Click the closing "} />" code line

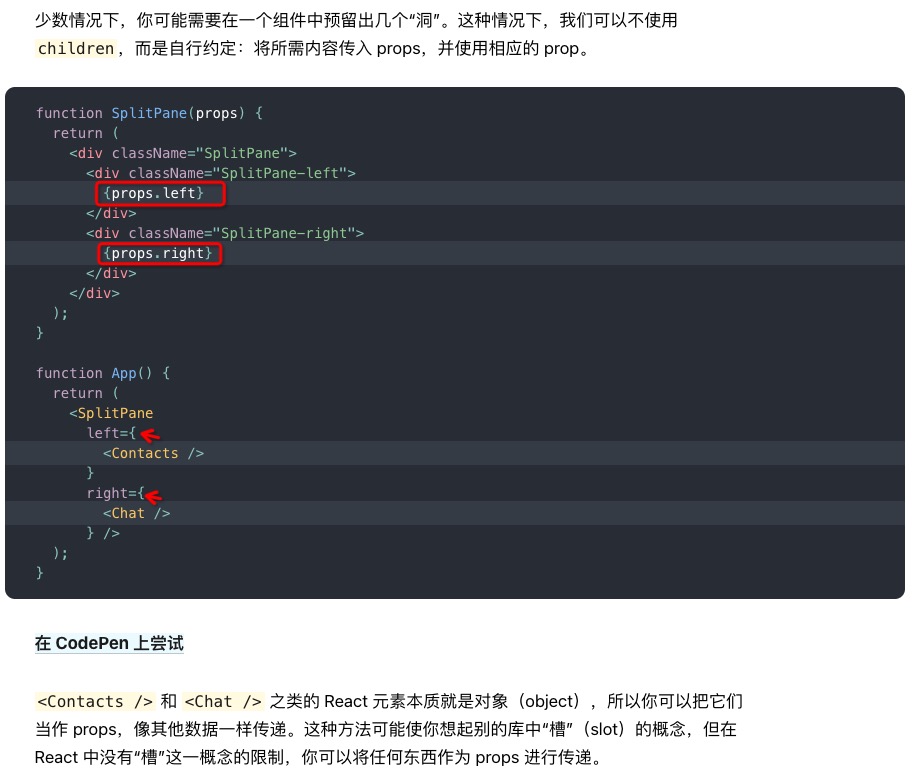click(103, 533)
